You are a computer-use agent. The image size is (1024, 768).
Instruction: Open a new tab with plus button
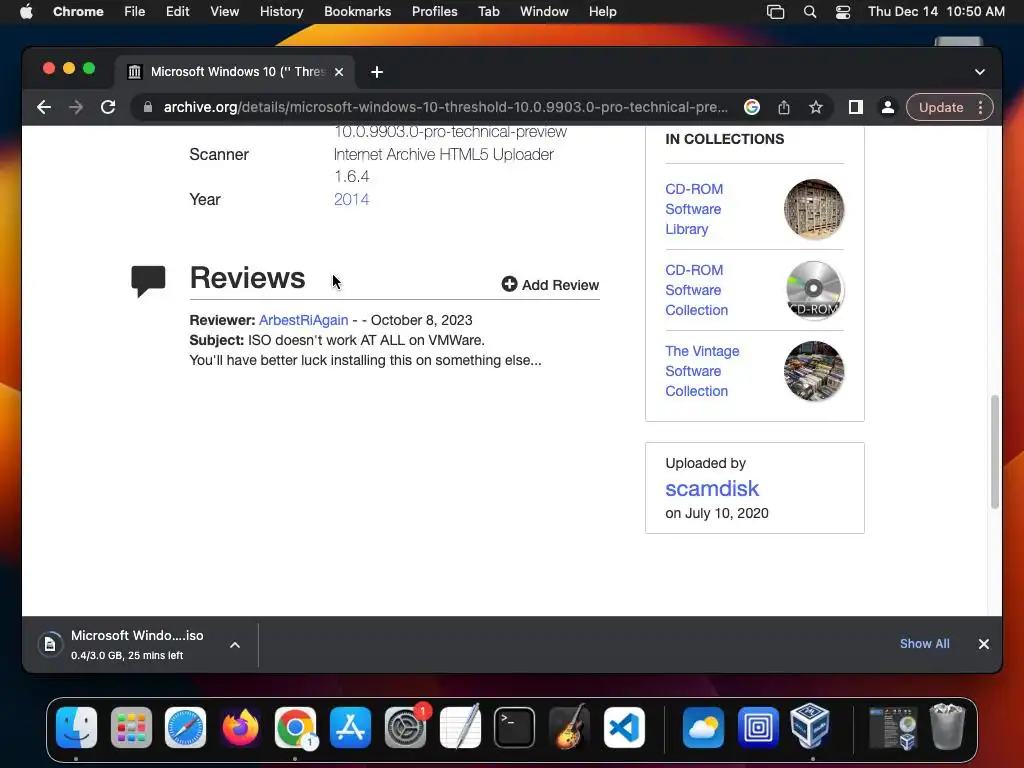tap(377, 72)
